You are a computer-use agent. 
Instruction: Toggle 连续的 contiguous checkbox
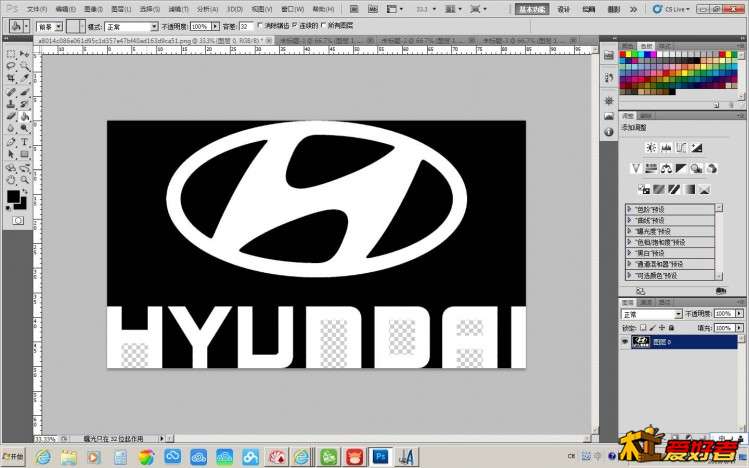click(294, 25)
